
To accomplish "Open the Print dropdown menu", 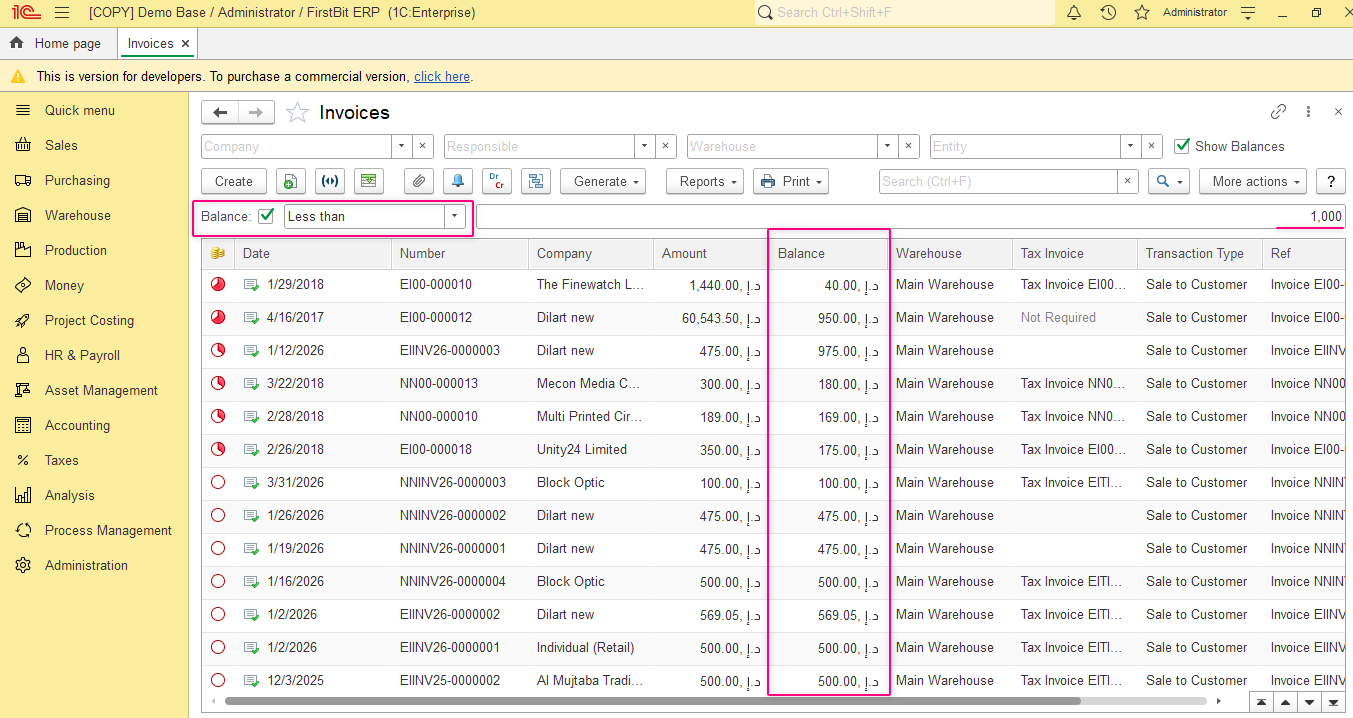I will [791, 181].
